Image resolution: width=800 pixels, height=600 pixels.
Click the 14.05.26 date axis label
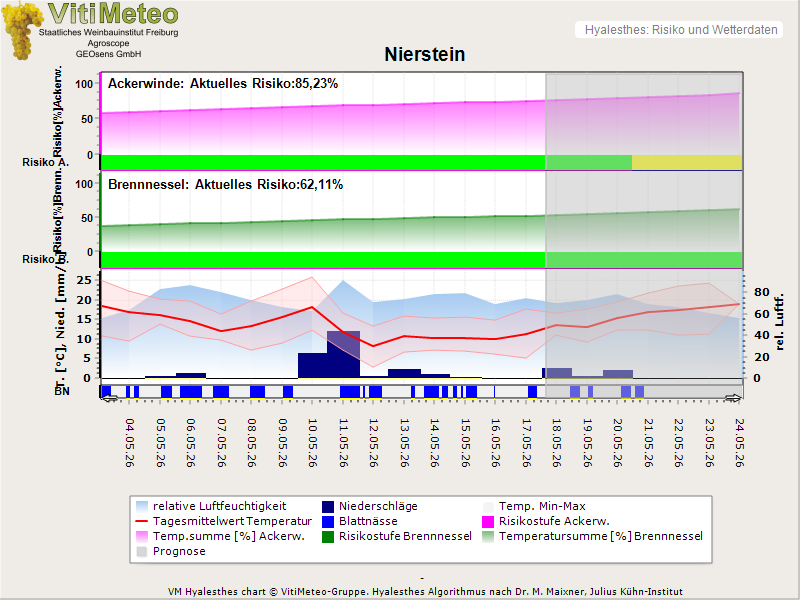coord(434,443)
